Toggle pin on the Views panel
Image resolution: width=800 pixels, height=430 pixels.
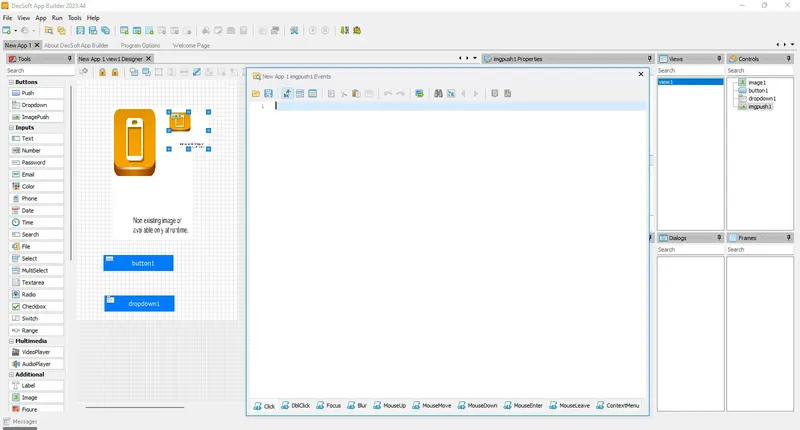719,59
